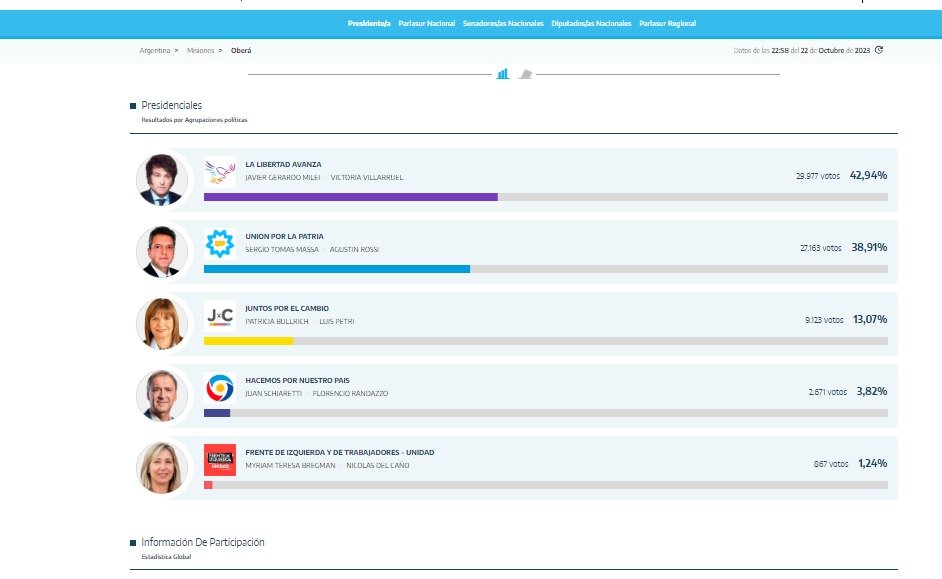Click the JUAN SCHIARETTI candidate name
Screen dimensions: 942x579
(273, 394)
